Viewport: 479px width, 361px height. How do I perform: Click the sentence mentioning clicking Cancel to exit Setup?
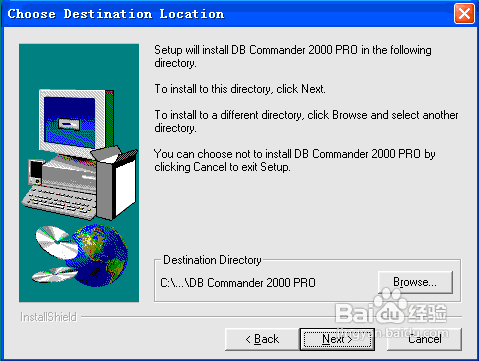coord(295,160)
